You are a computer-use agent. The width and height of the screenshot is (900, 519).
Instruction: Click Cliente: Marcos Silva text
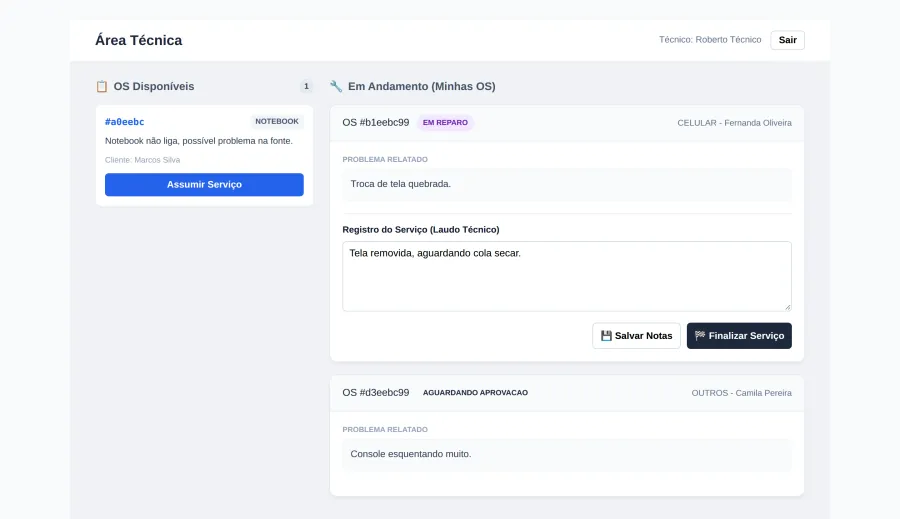[x=142, y=160]
